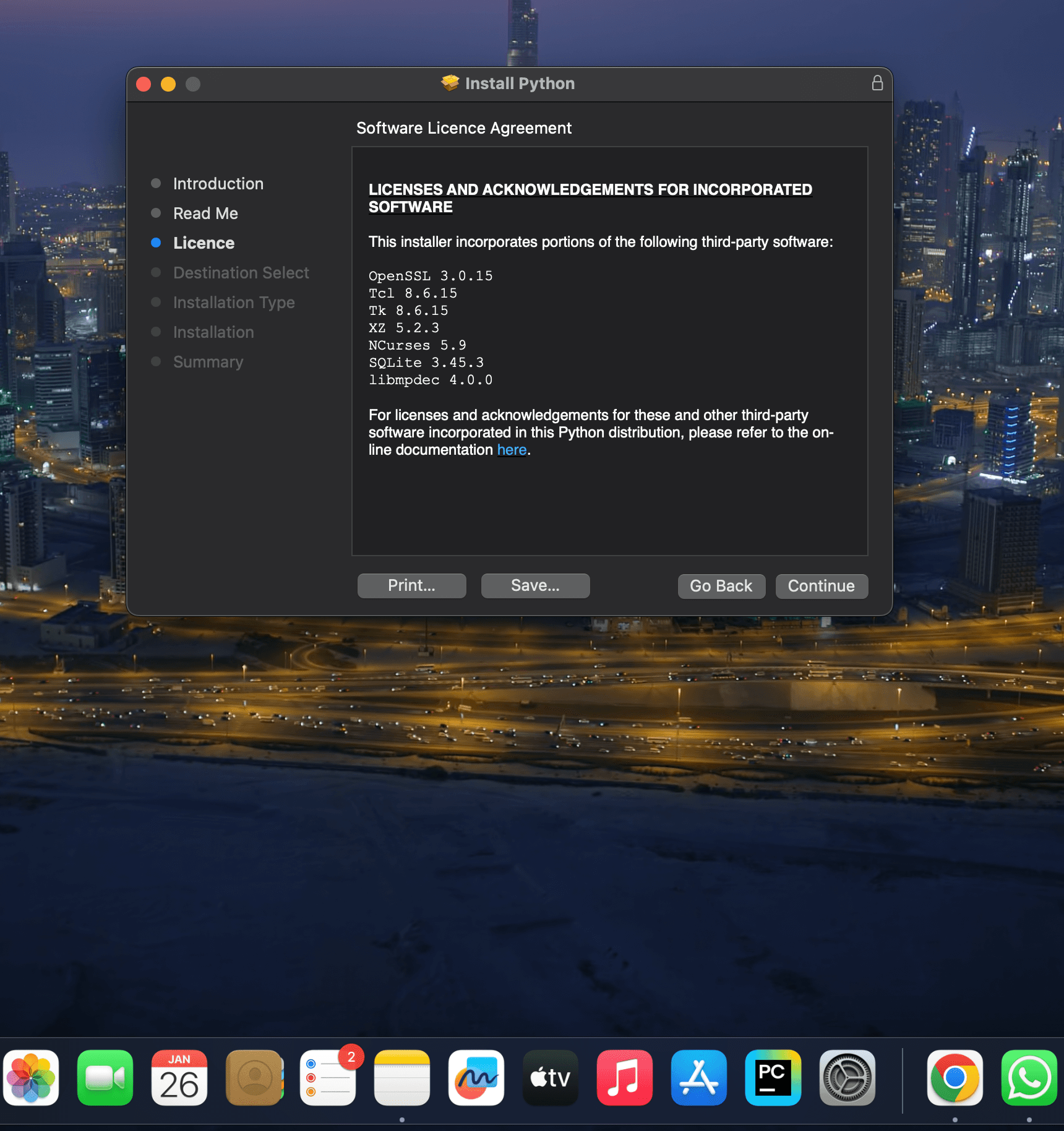The image size is (1064, 1131).
Task: Save the licence agreement text
Action: tap(535, 585)
